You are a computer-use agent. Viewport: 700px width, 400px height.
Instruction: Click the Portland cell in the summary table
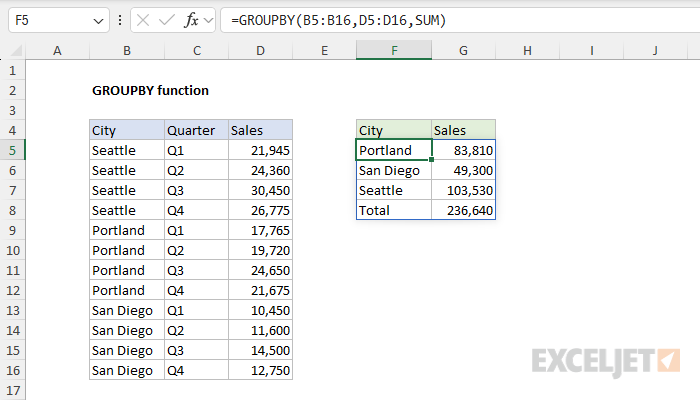click(x=394, y=150)
